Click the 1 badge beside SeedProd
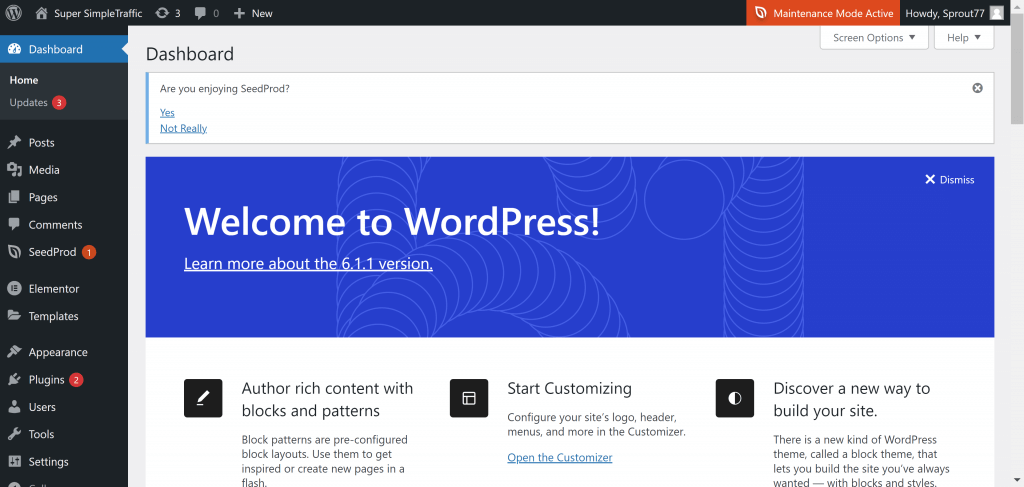This screenshot has width=1024, height=487. click(x=89, y=252)
